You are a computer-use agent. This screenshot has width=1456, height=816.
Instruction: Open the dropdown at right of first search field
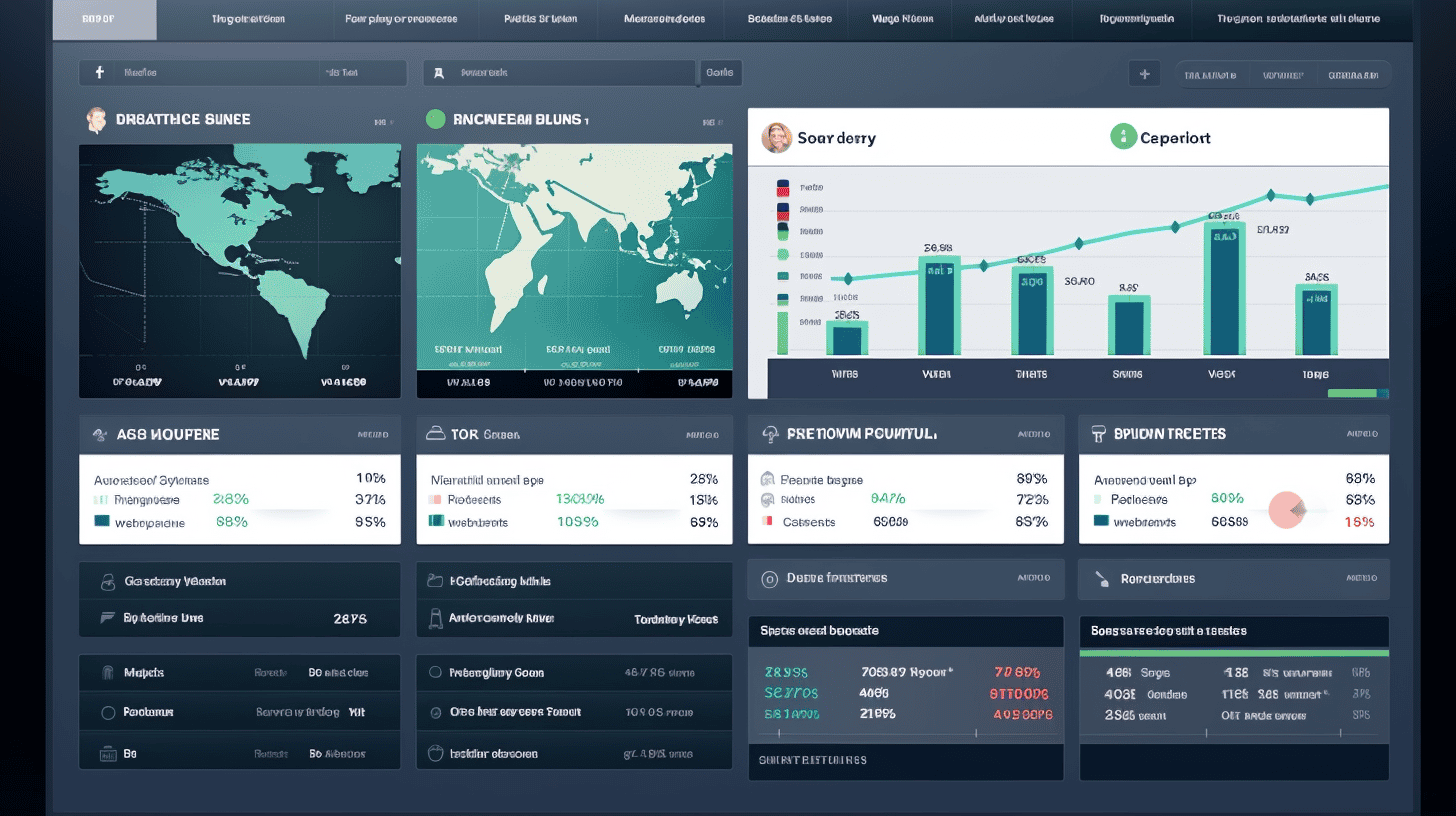coord(342,73)
